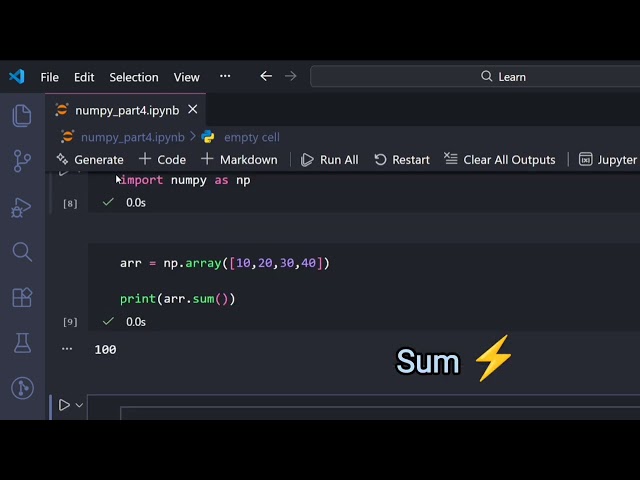Screen dimensions: 640x480
Task: Open the Selection menu
Action: coord(134,77)
